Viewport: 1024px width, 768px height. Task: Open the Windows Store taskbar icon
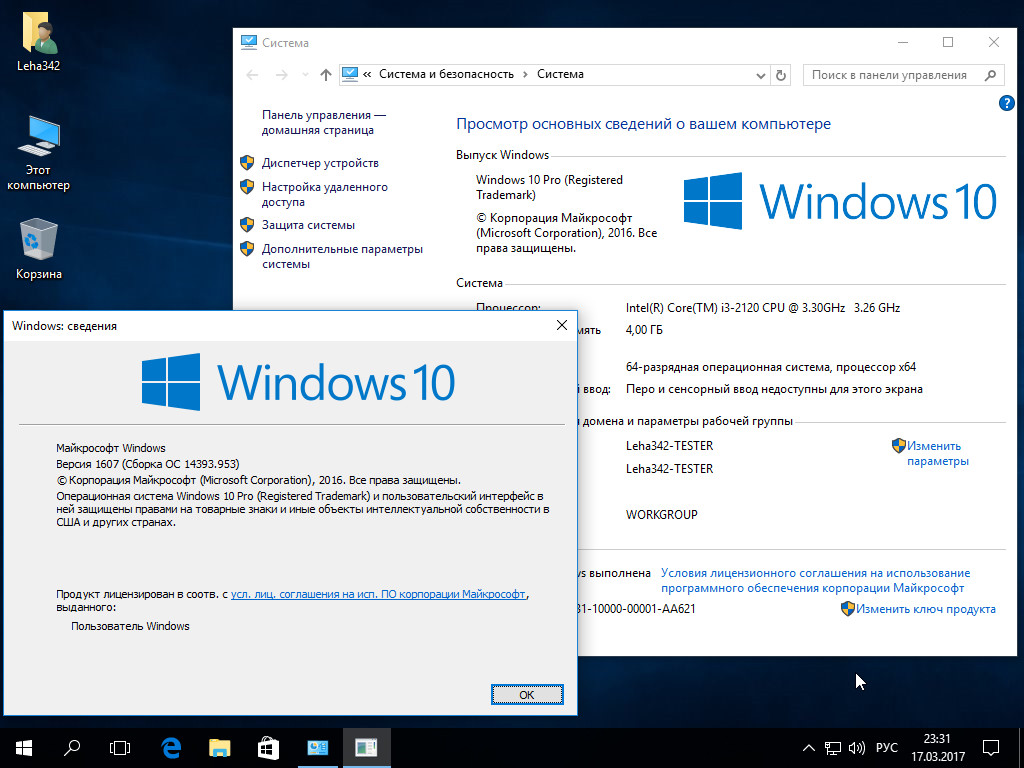268,748
